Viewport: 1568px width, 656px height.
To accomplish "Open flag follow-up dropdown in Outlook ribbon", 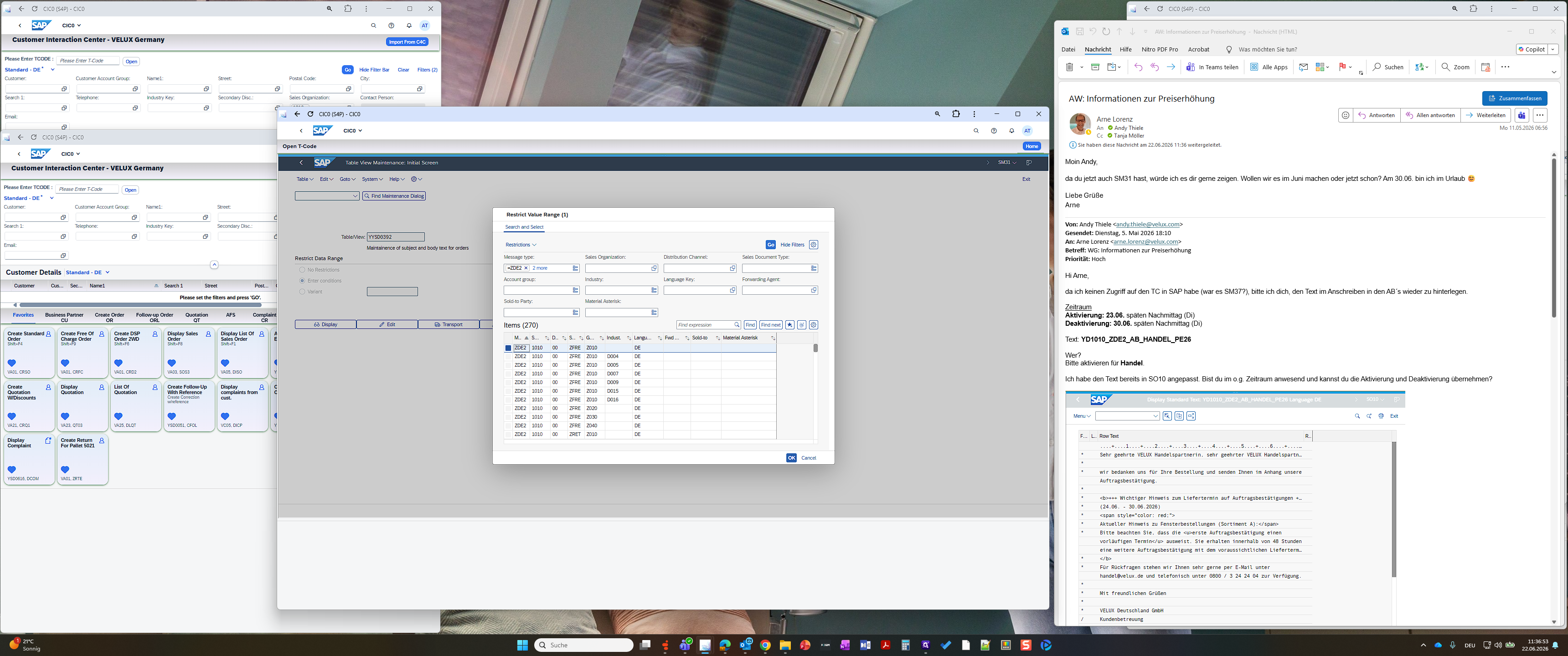I will (x=1350, y=67).
